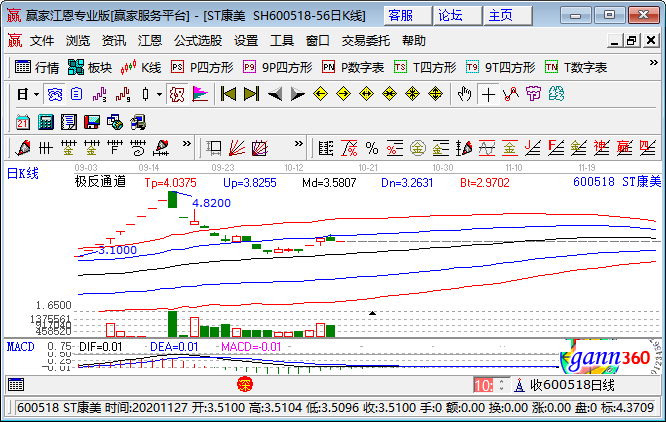
Task: Click the pink flag icon
Action: coord(200,94)
